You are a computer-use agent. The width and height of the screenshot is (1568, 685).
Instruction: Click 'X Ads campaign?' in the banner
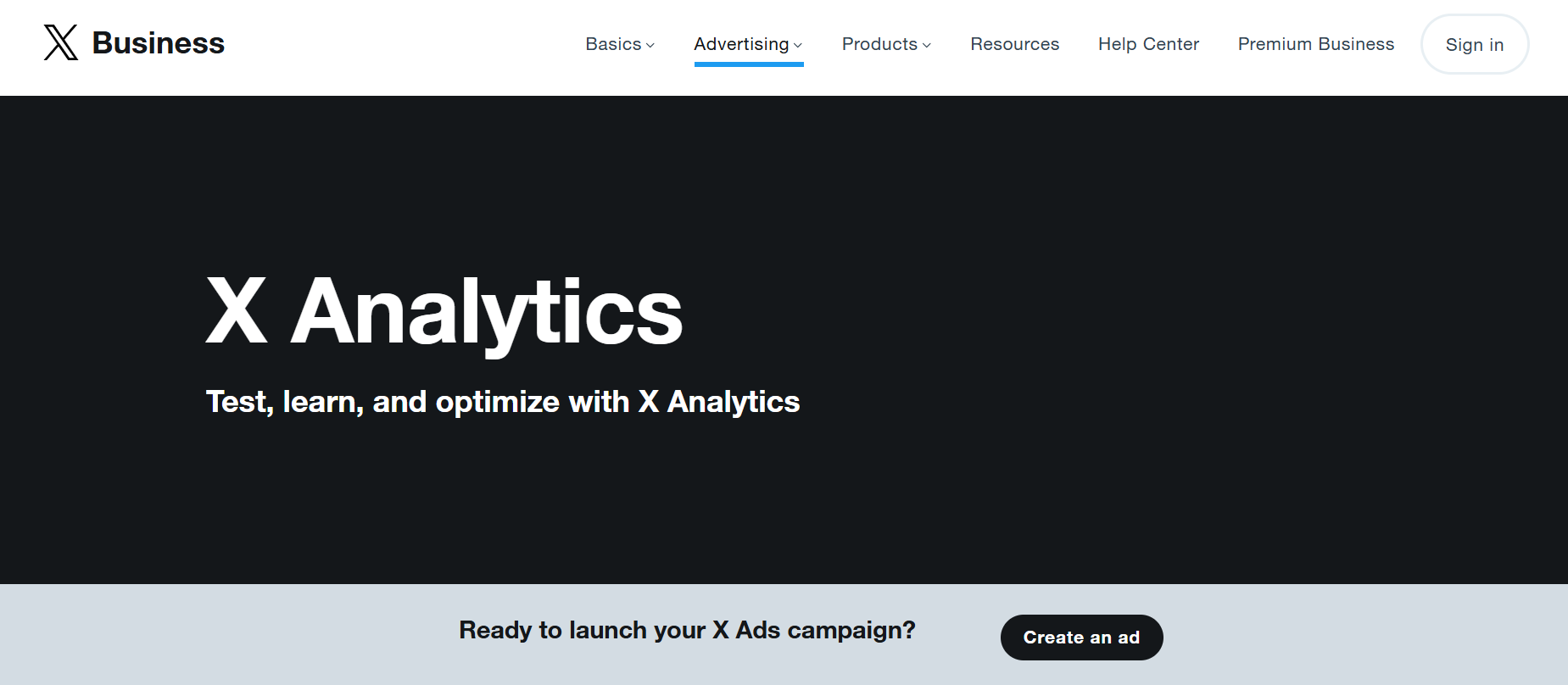tap(813, 630)
